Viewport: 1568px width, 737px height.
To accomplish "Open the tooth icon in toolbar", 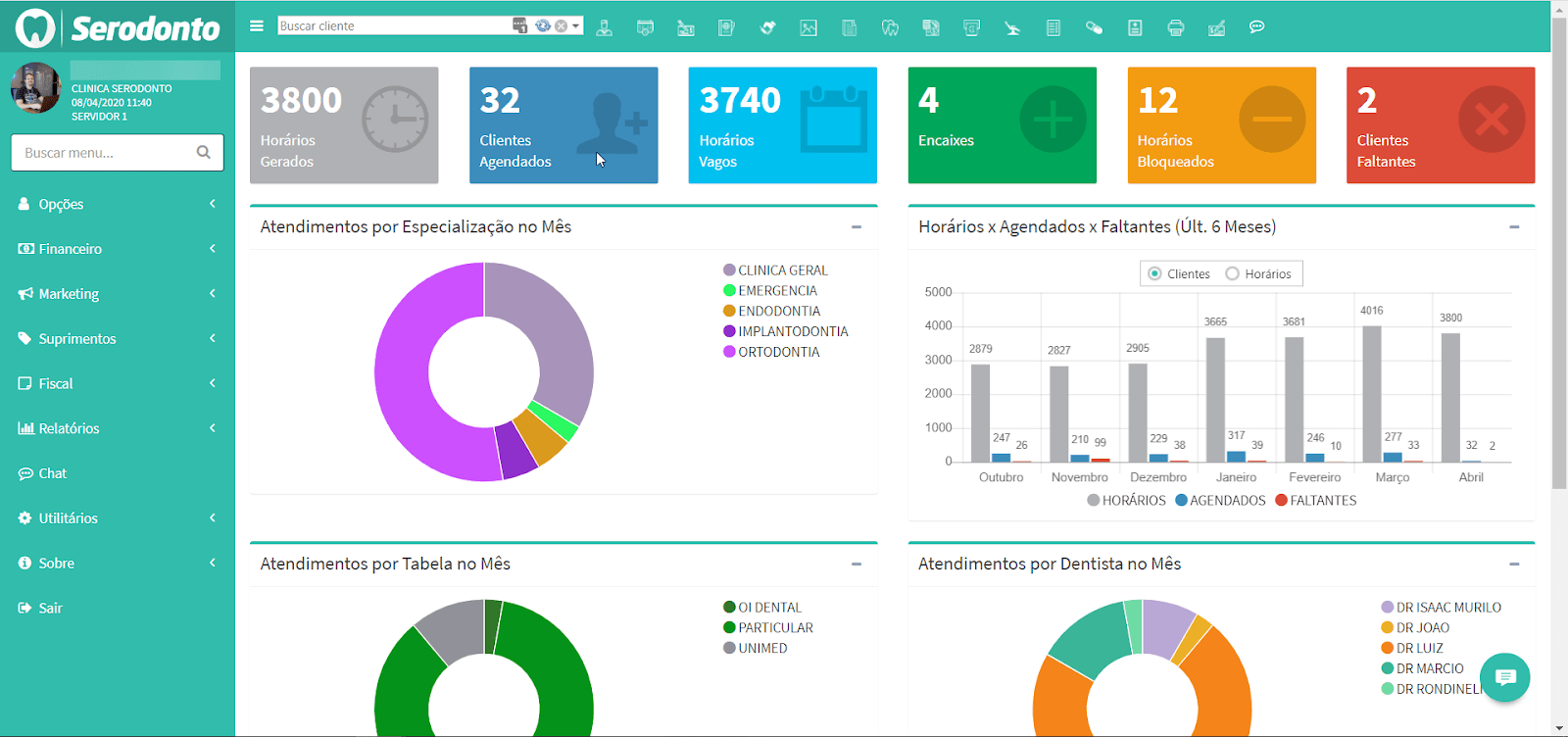I will 890,27.
